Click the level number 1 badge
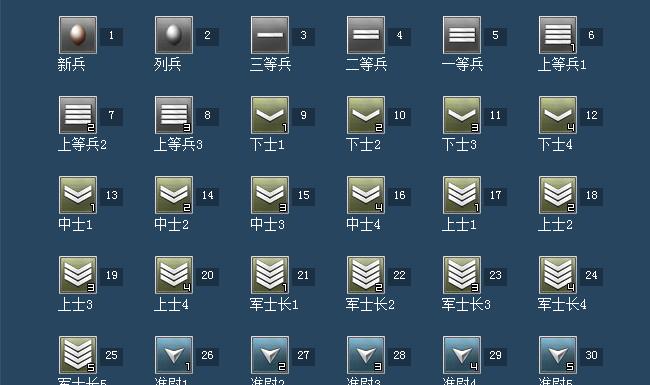650x385 pixels. tap(111, 36)
